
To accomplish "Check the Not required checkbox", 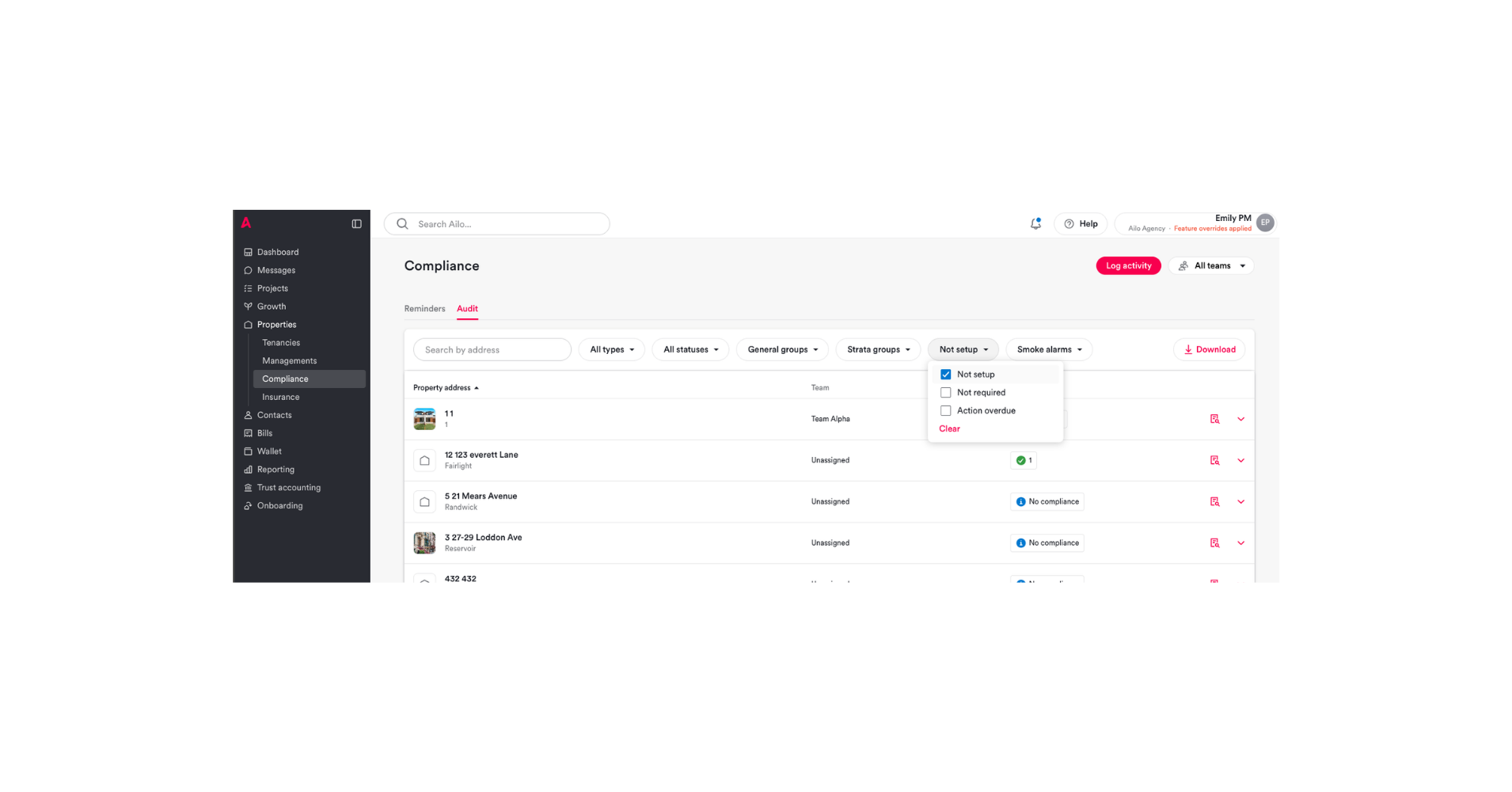I will (945, 393).
